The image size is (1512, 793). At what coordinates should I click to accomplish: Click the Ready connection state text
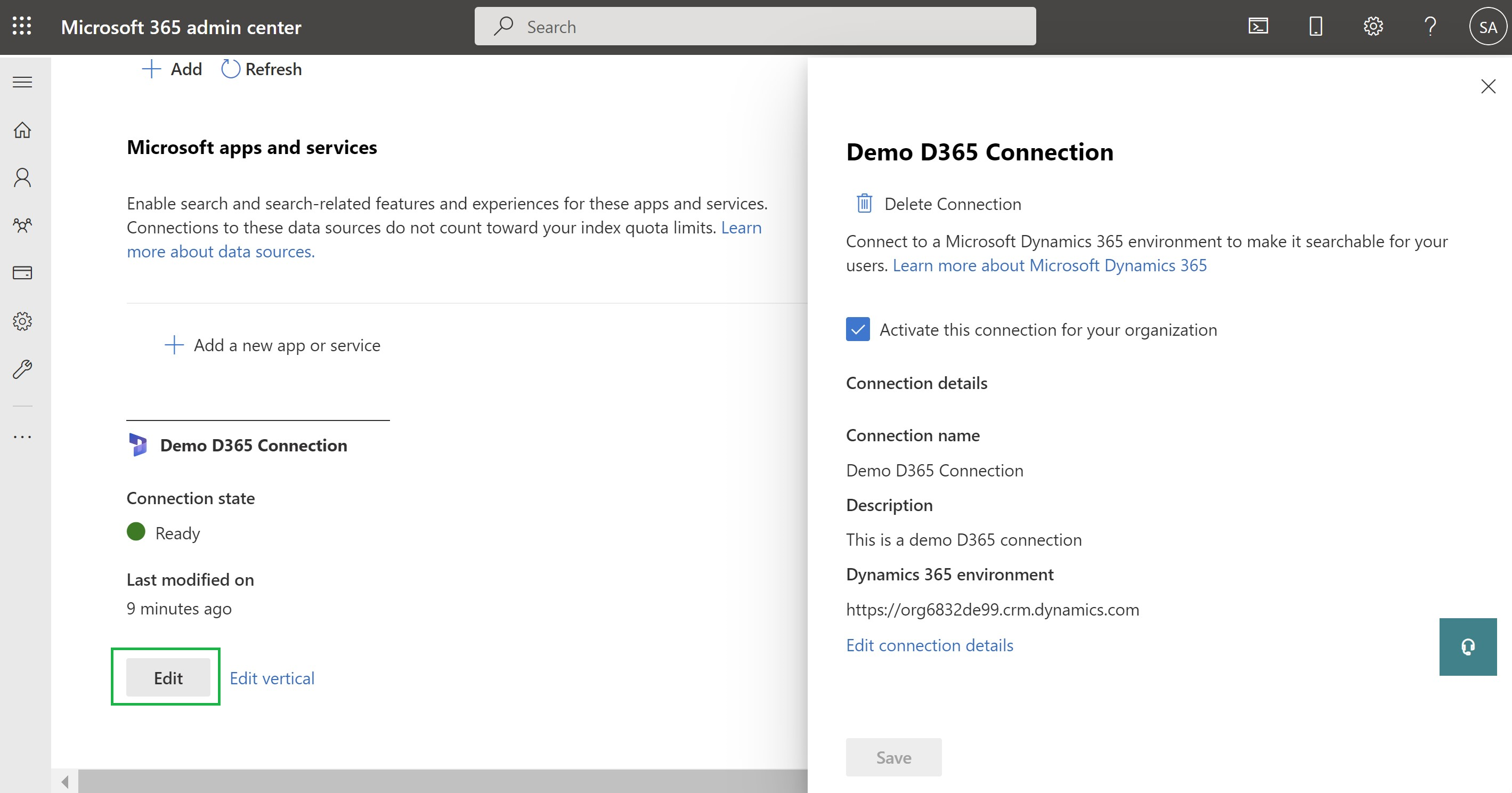(177, 533)
